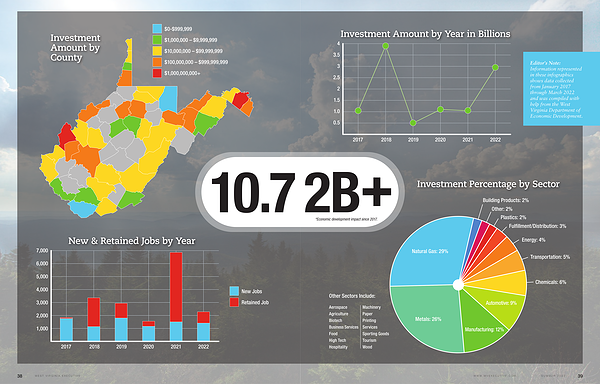Image resolution: width=600 pixels, height=384 pixels.
Task: Click the light blue county on the map's southern edge
Action: (x=83, y=209)
